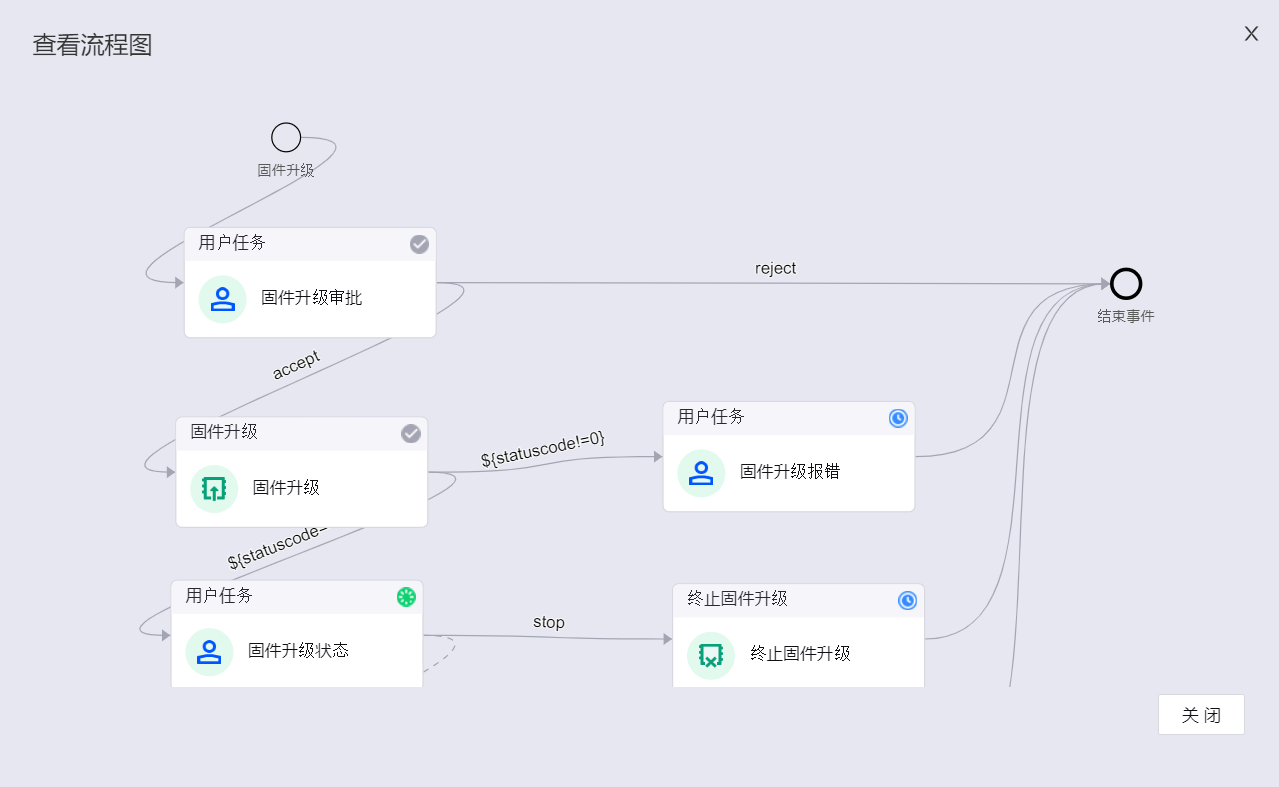Screen dimensions: 1279x787
Task: Click green in-progress badge on 固件升级状态 node
Action: pos(406,597)
